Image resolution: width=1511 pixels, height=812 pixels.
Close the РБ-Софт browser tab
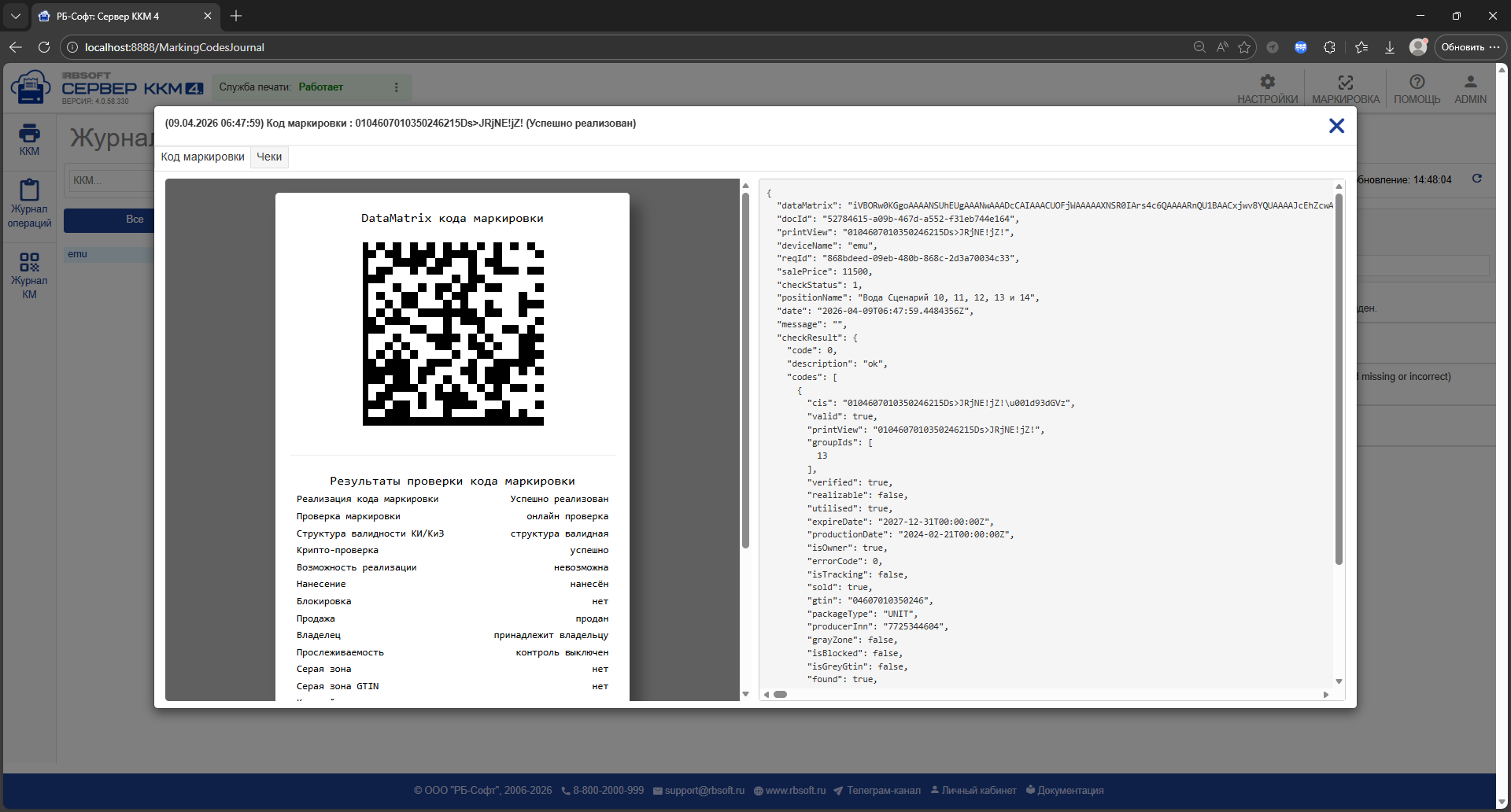(x=208, y=16)
